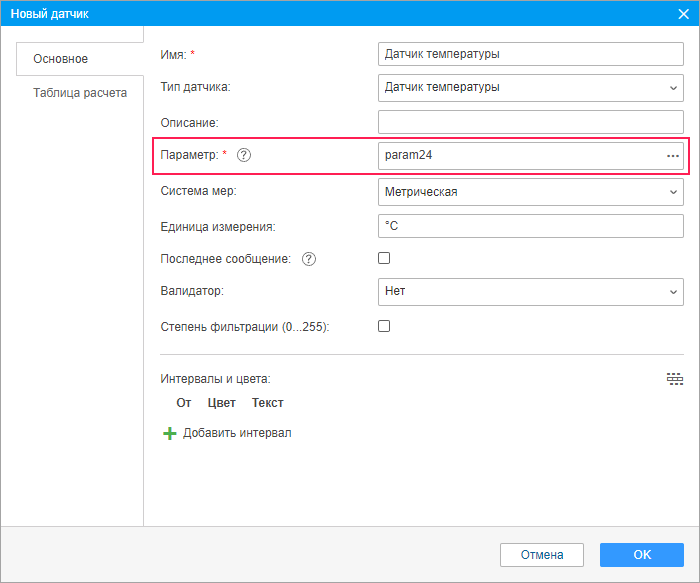Click the Имя input field

click(531, 54)
